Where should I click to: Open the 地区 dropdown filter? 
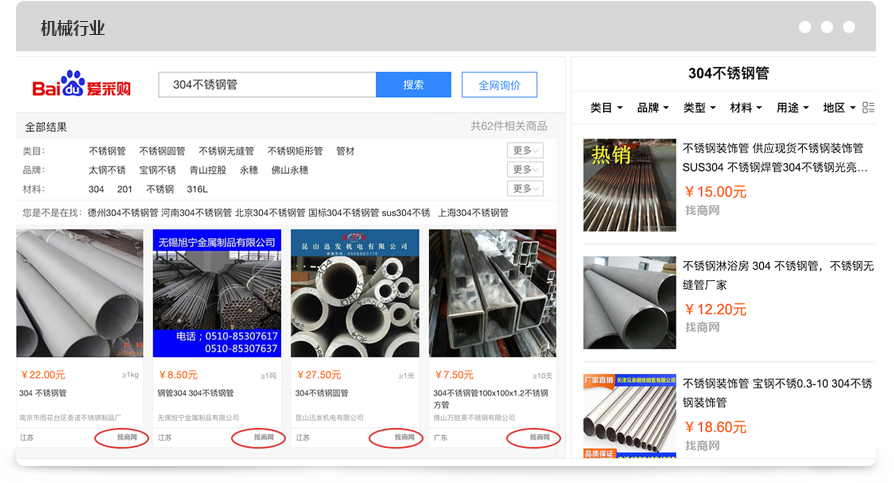click(x=839, y=108)
